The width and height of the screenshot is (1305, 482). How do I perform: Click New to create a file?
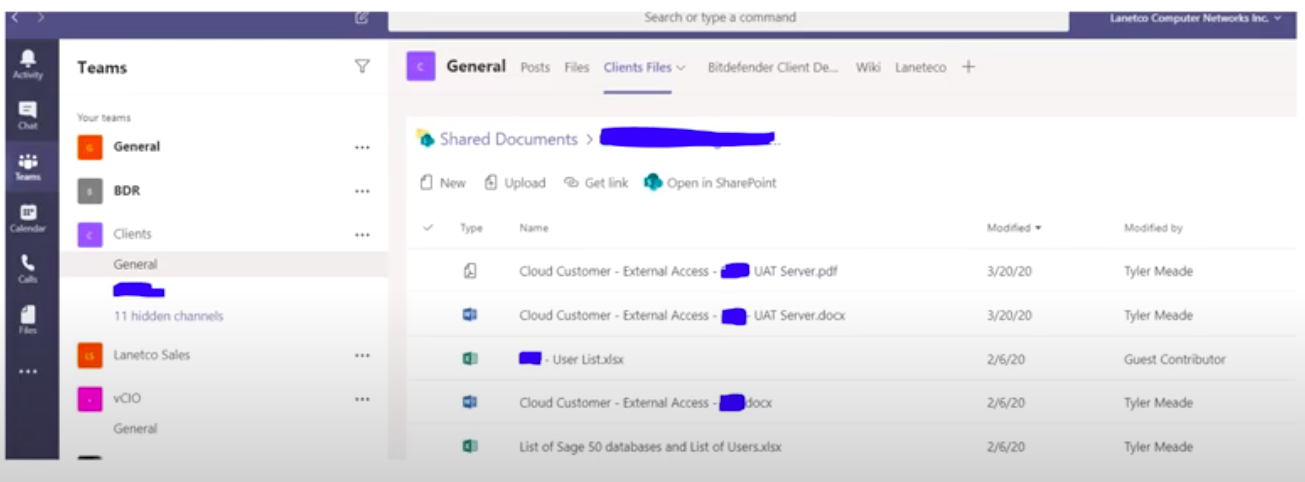coord(443,183)
